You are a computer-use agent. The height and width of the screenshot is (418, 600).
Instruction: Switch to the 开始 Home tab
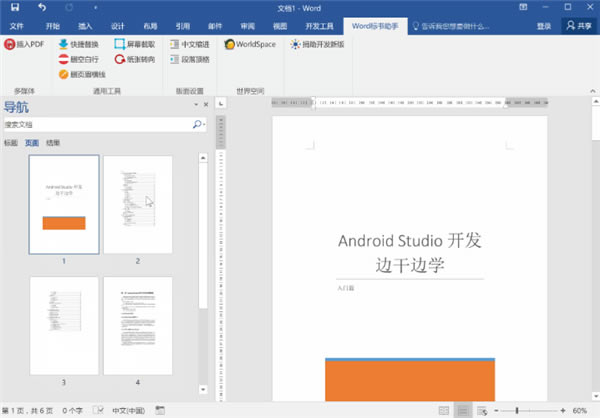click(52, 26)
